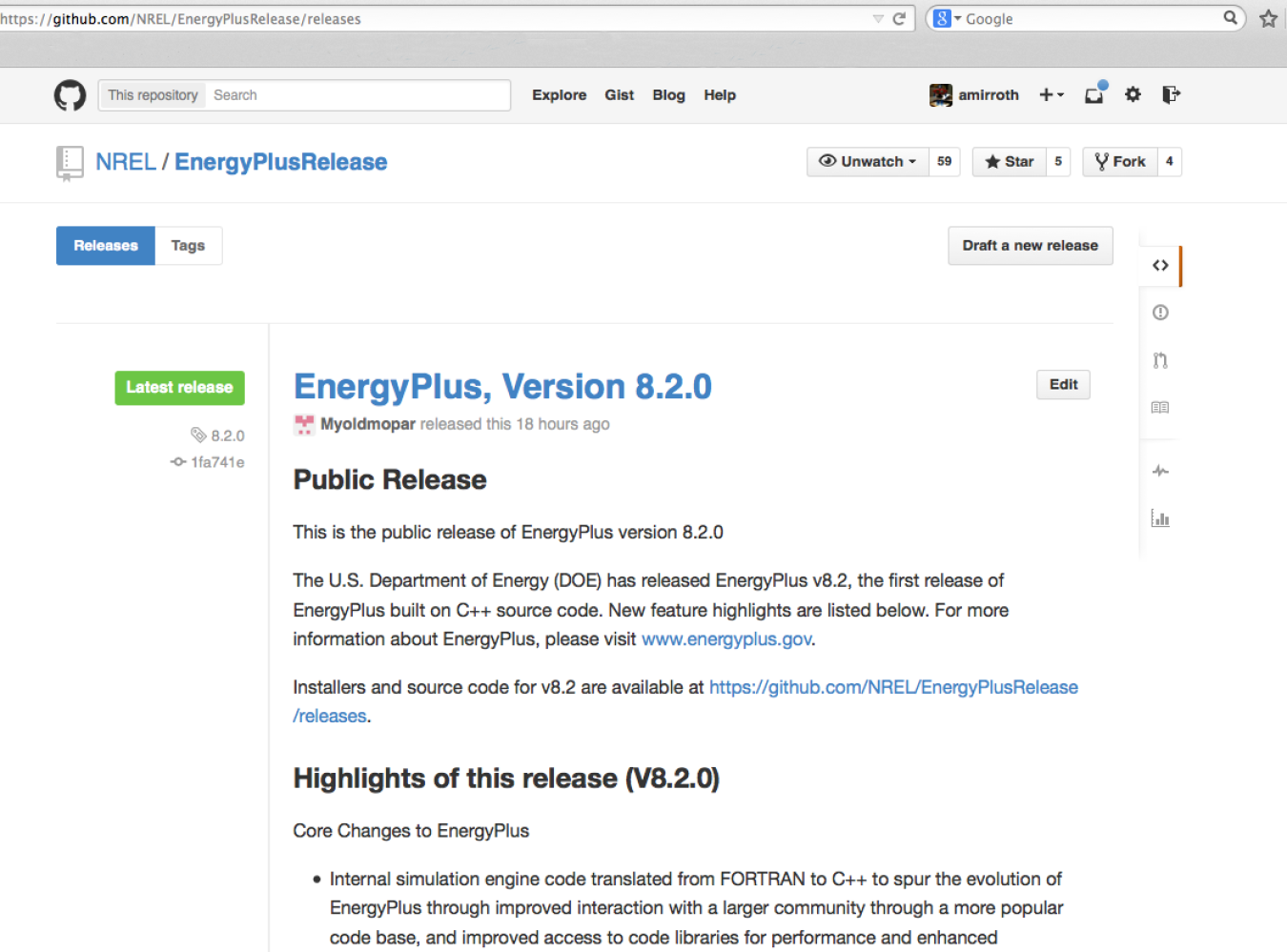Open the github.com/NREL/EnergyPlusRelease releases URL
Viewport: 1287px width, 952px height.
click(685, 701)
